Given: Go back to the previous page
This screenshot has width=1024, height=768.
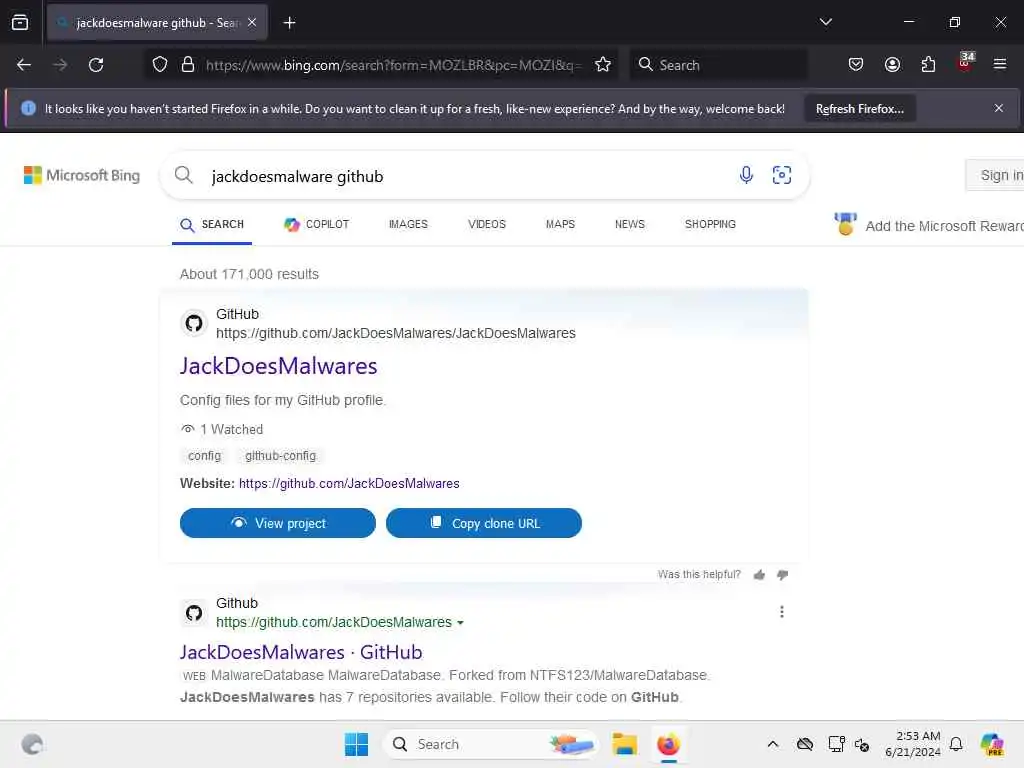Looking at the screenshot, I should tap(24, 65).
